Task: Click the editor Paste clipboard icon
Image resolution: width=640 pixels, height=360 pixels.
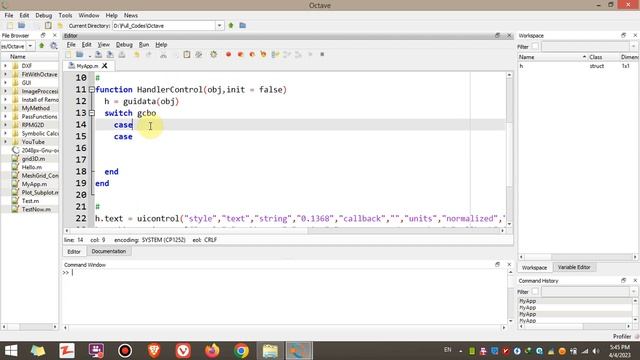Action: click(187, 54)
